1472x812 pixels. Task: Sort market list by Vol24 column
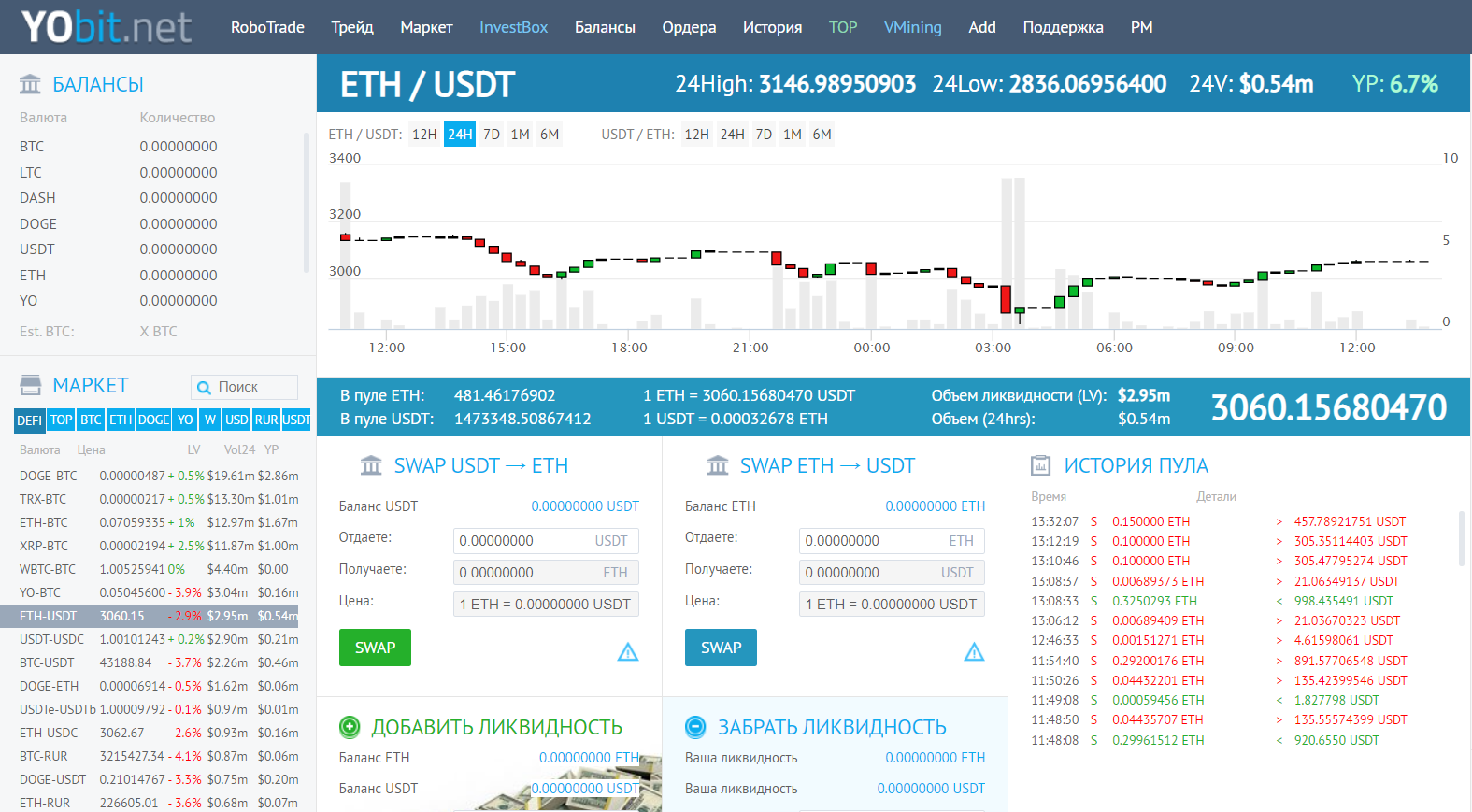pos(239,449)
